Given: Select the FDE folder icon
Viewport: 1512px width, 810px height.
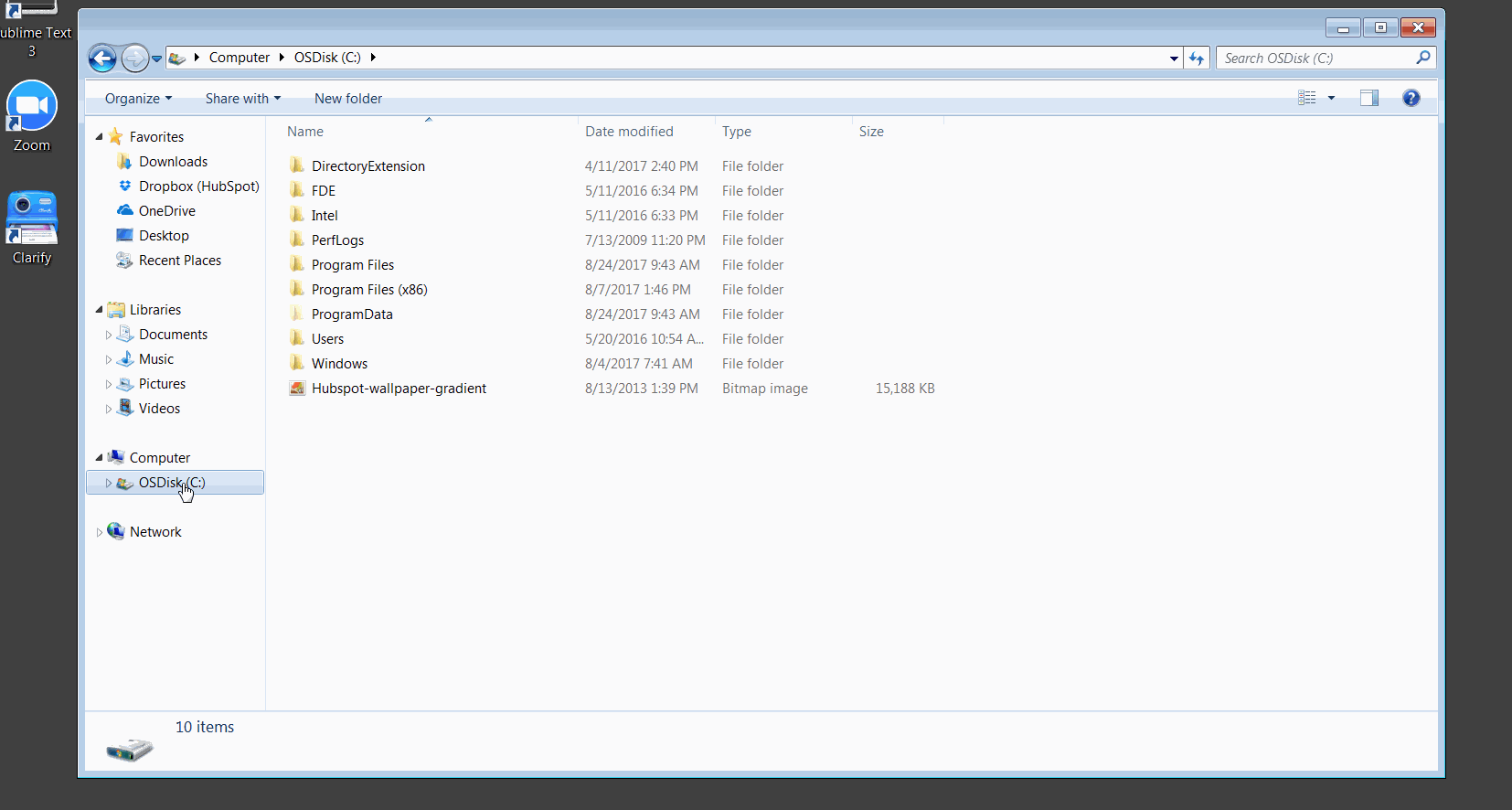Looking at the screenshot, I should (x=297, y=190).
